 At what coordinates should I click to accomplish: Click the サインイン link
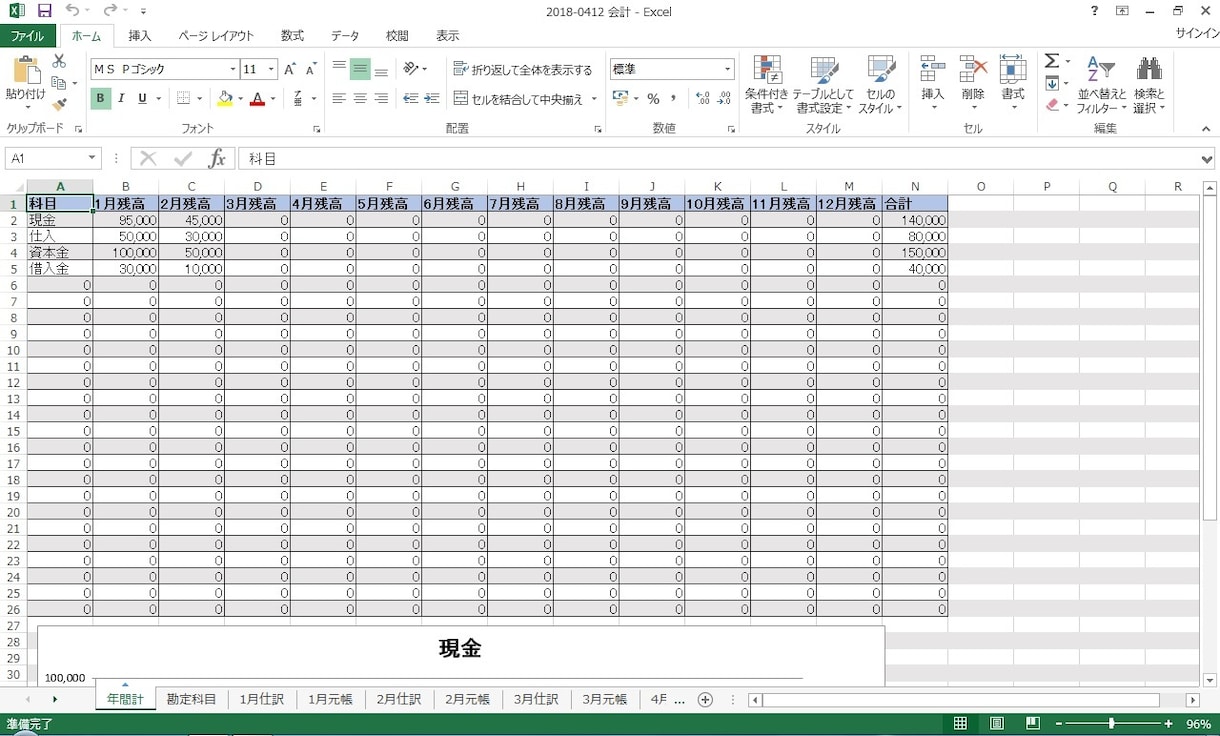1196,35
